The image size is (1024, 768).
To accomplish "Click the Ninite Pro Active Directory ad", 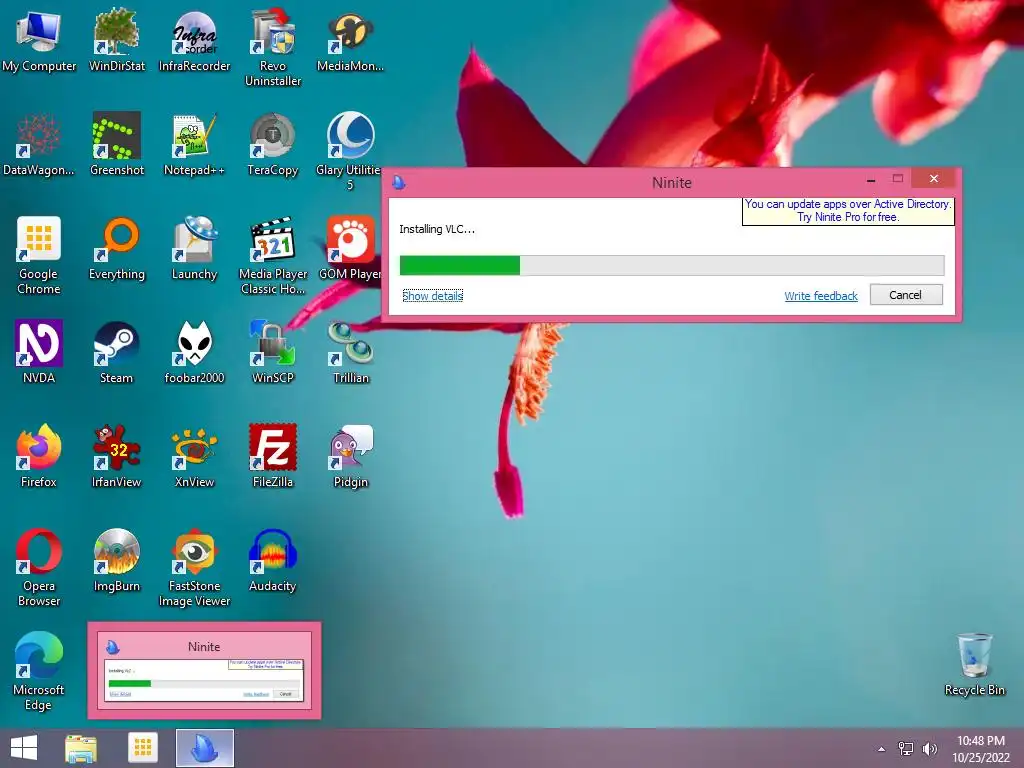I will coord(848,210).
